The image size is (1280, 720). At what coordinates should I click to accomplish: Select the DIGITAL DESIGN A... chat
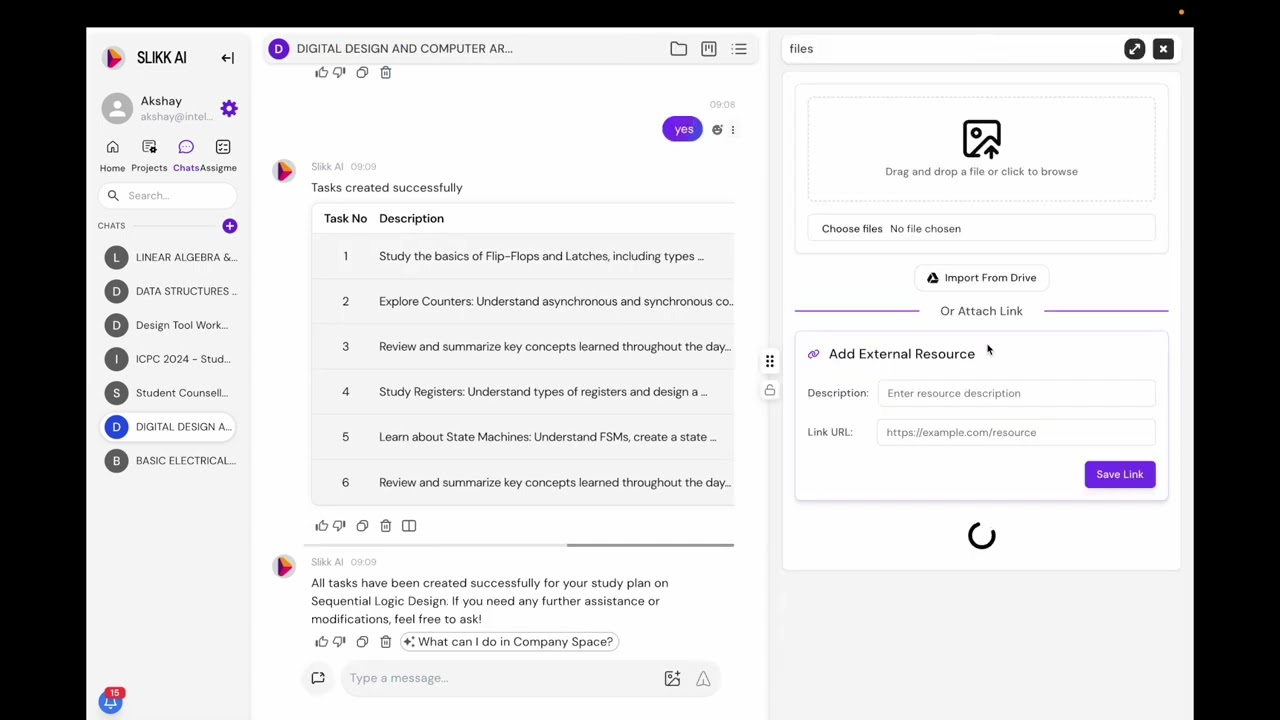[170, 427]
